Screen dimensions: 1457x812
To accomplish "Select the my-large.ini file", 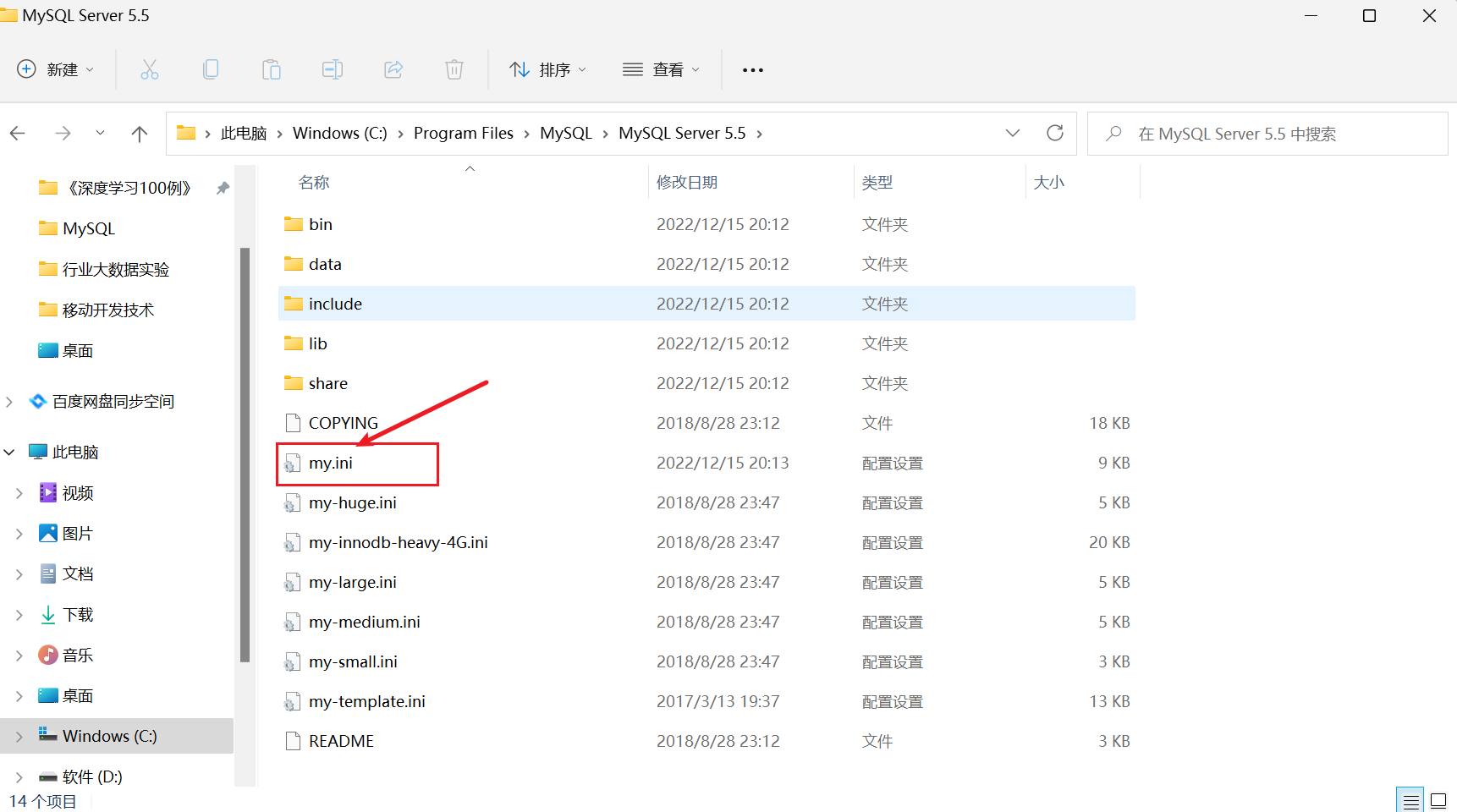I will coord(707,582).
